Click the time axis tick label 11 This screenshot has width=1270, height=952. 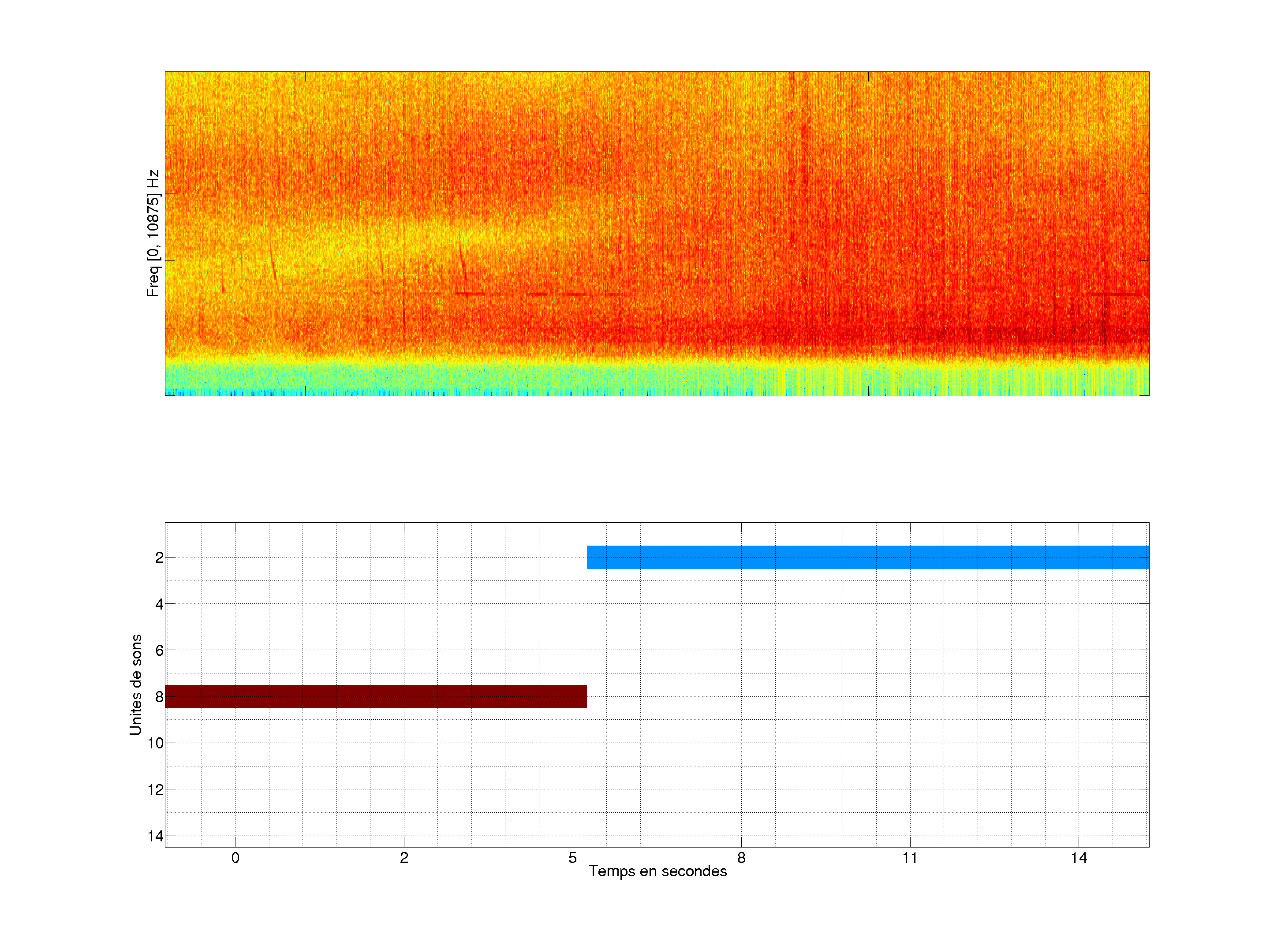coord(910,858)
